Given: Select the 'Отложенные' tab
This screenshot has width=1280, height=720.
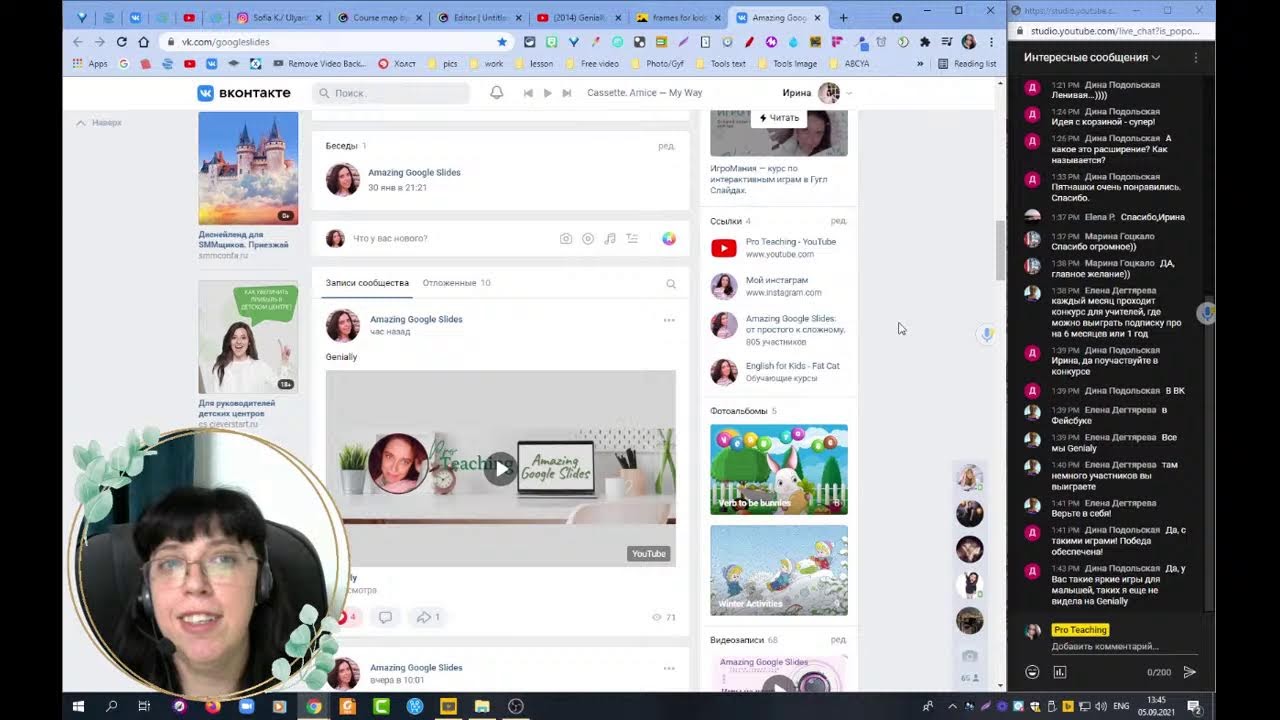Looking at the screenshot, I should tap(456, 283).
